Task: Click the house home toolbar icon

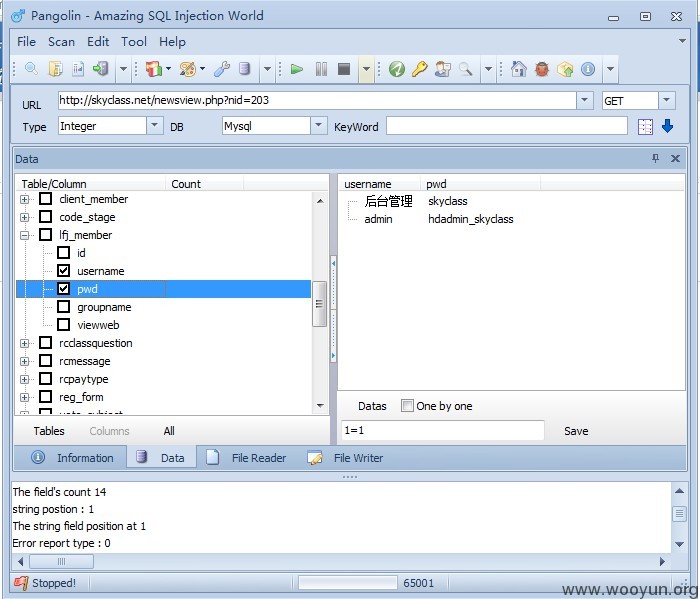Action: point(519,69)
